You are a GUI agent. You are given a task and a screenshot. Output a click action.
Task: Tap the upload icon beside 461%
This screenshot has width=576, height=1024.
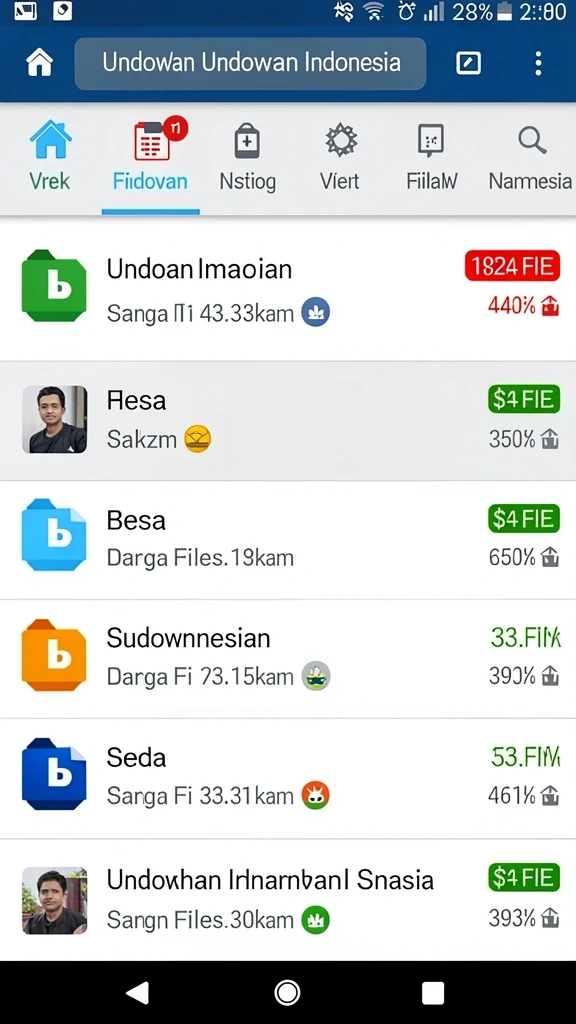click(x=550, y=795)
